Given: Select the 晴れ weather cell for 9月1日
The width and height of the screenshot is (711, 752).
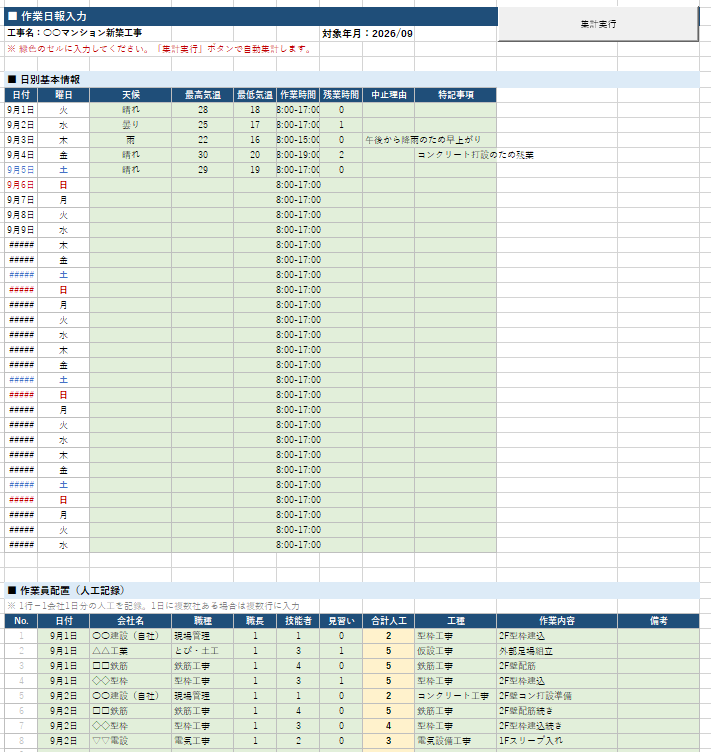Looking at the screenshot, I should tap(130, 110).
